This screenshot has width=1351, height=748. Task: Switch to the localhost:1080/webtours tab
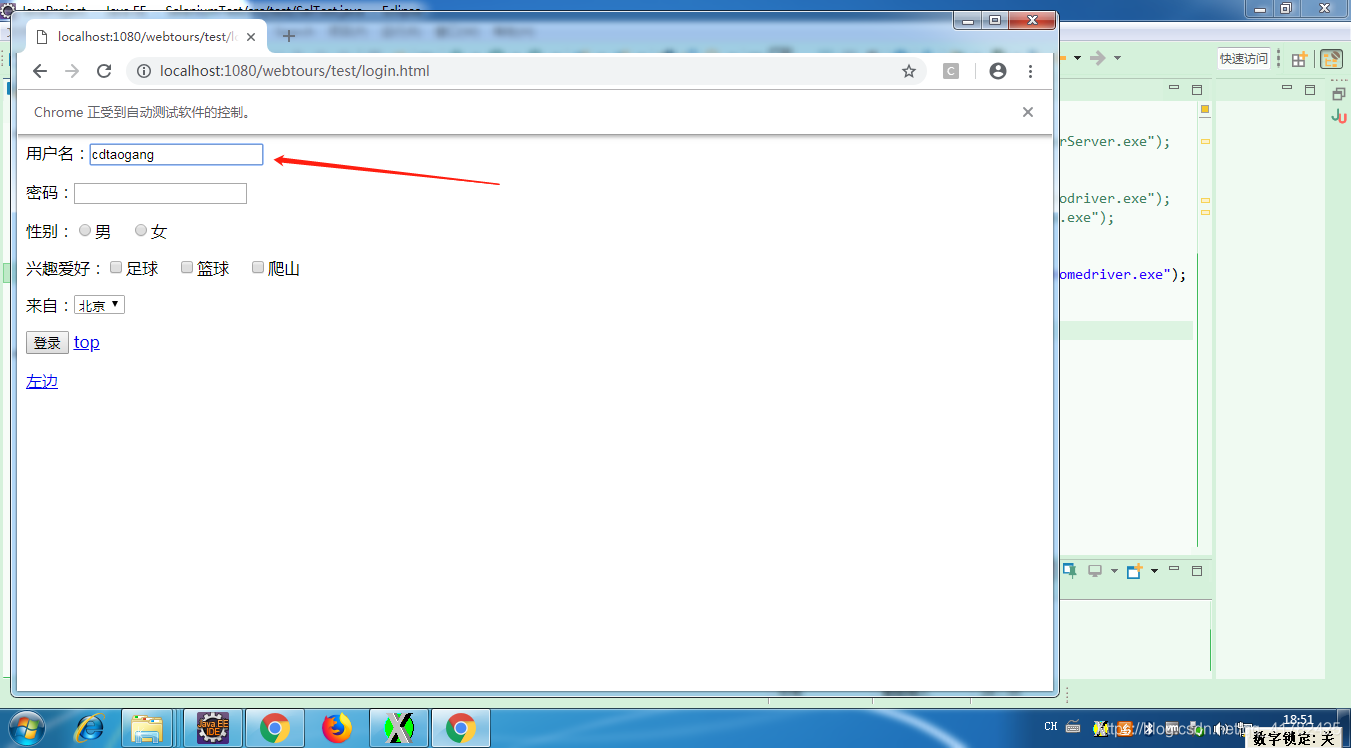(146, 37)
